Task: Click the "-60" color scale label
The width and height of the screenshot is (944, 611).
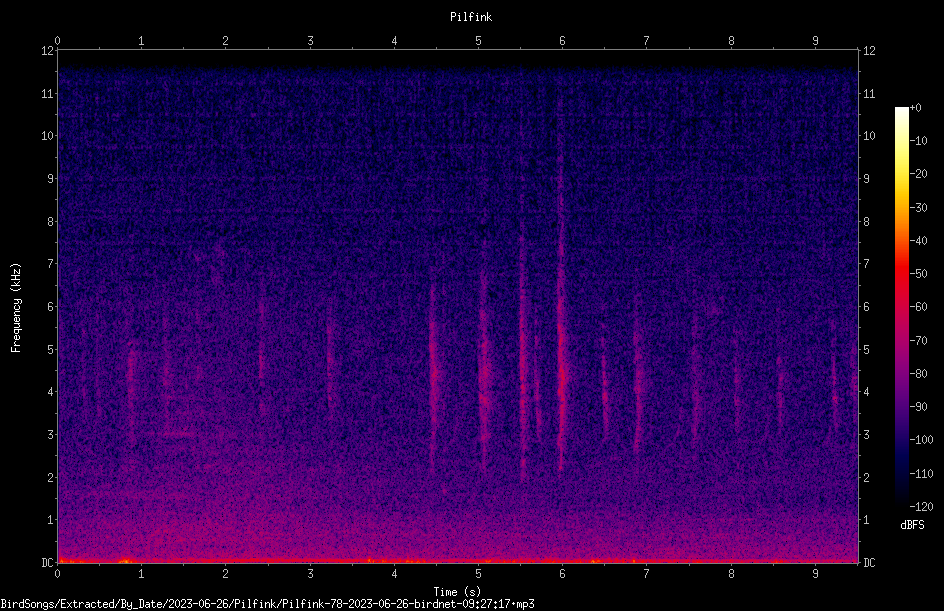Action: click(x=918, y=307)
